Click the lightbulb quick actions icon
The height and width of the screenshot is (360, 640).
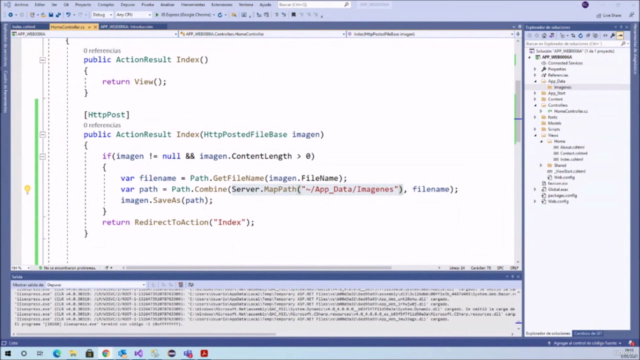[27, 189]
